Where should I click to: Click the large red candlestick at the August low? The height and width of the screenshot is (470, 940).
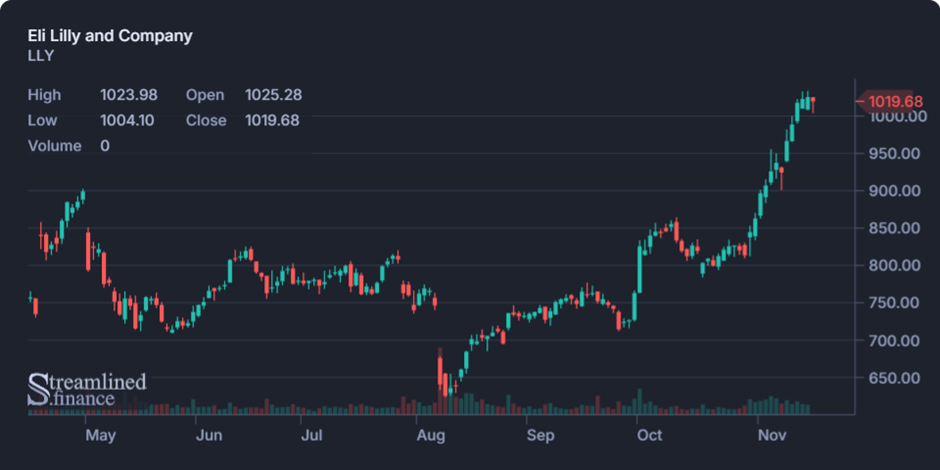coord(440,371)
